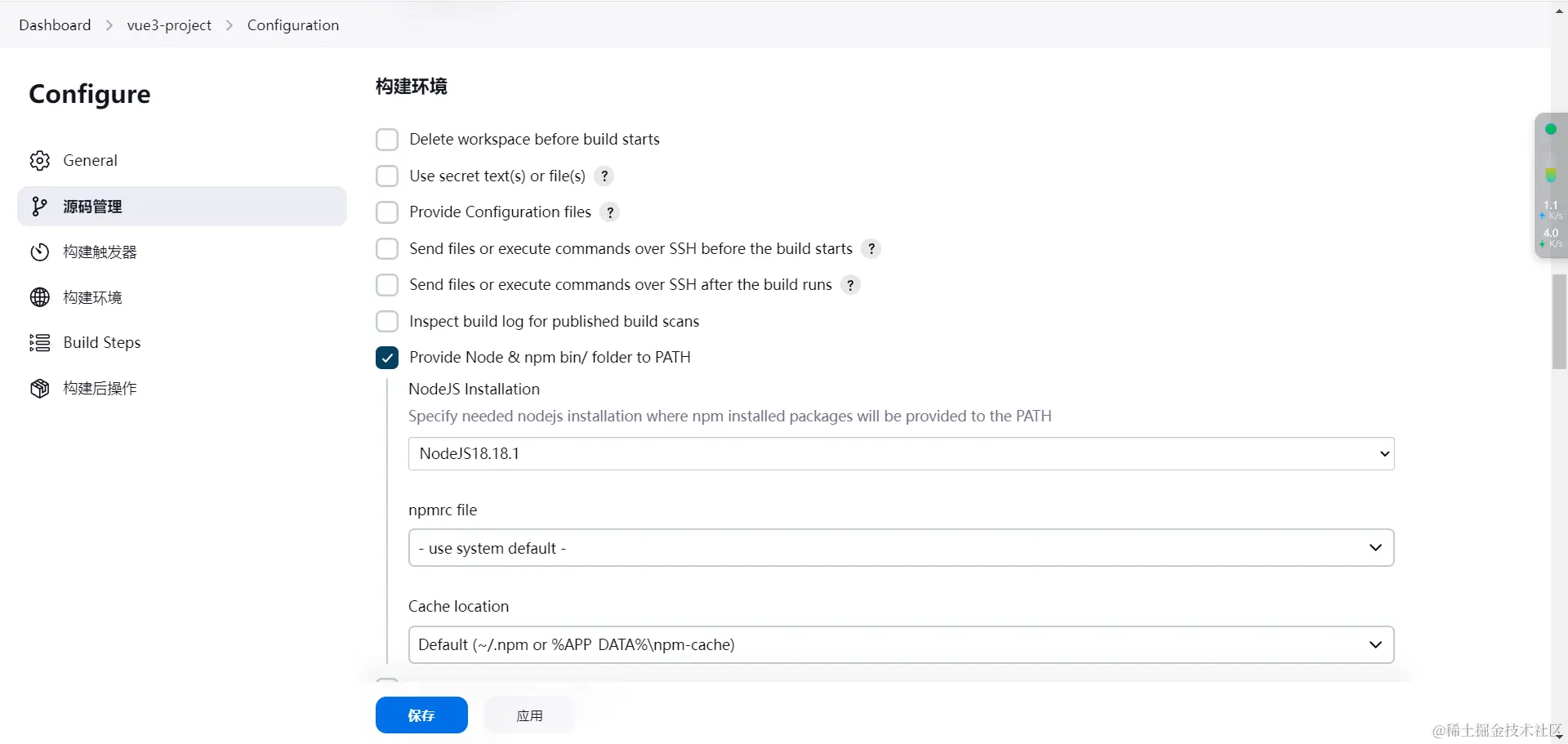Go to vue3-project breadcrumb
Screen dimensions: 1568x744
(x=169, y=25)
